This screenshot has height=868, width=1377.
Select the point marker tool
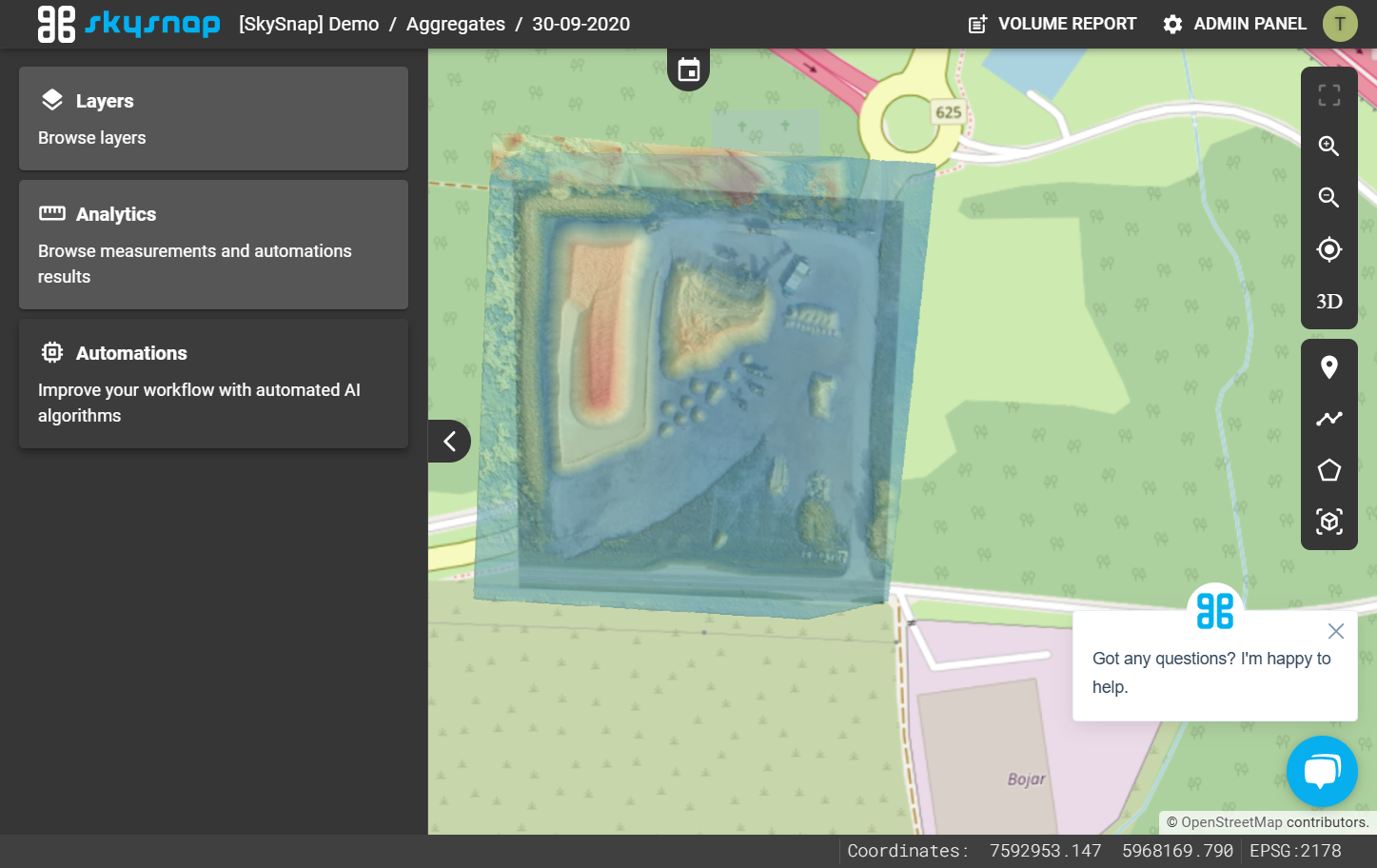point(1329,367)
